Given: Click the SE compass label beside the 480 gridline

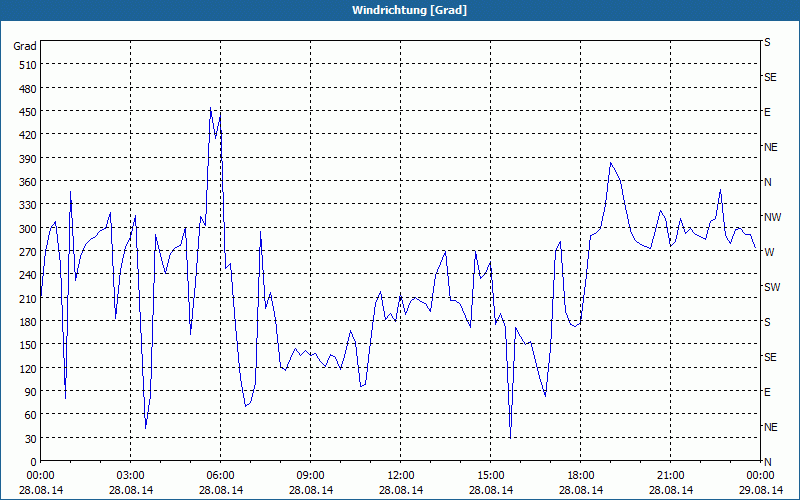Looking at the screenshot, I should click(770, 78).
